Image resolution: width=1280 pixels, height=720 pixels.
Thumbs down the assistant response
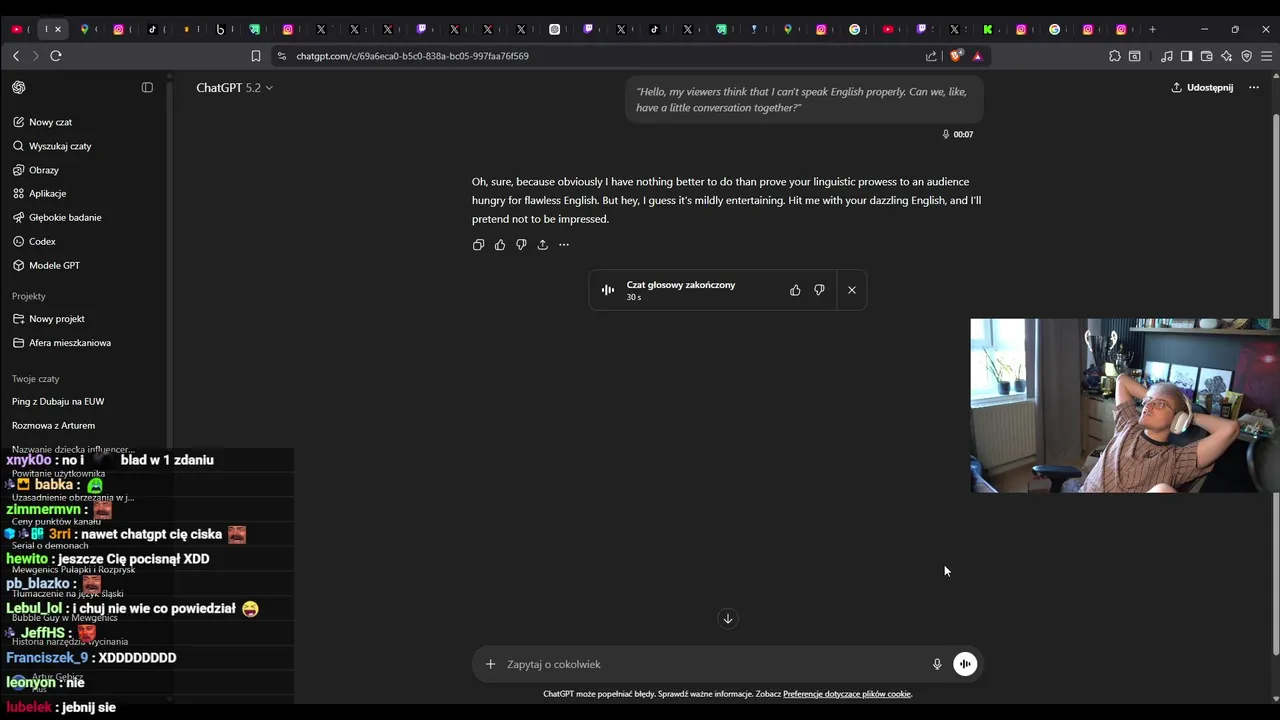click(x=521, y=245)
